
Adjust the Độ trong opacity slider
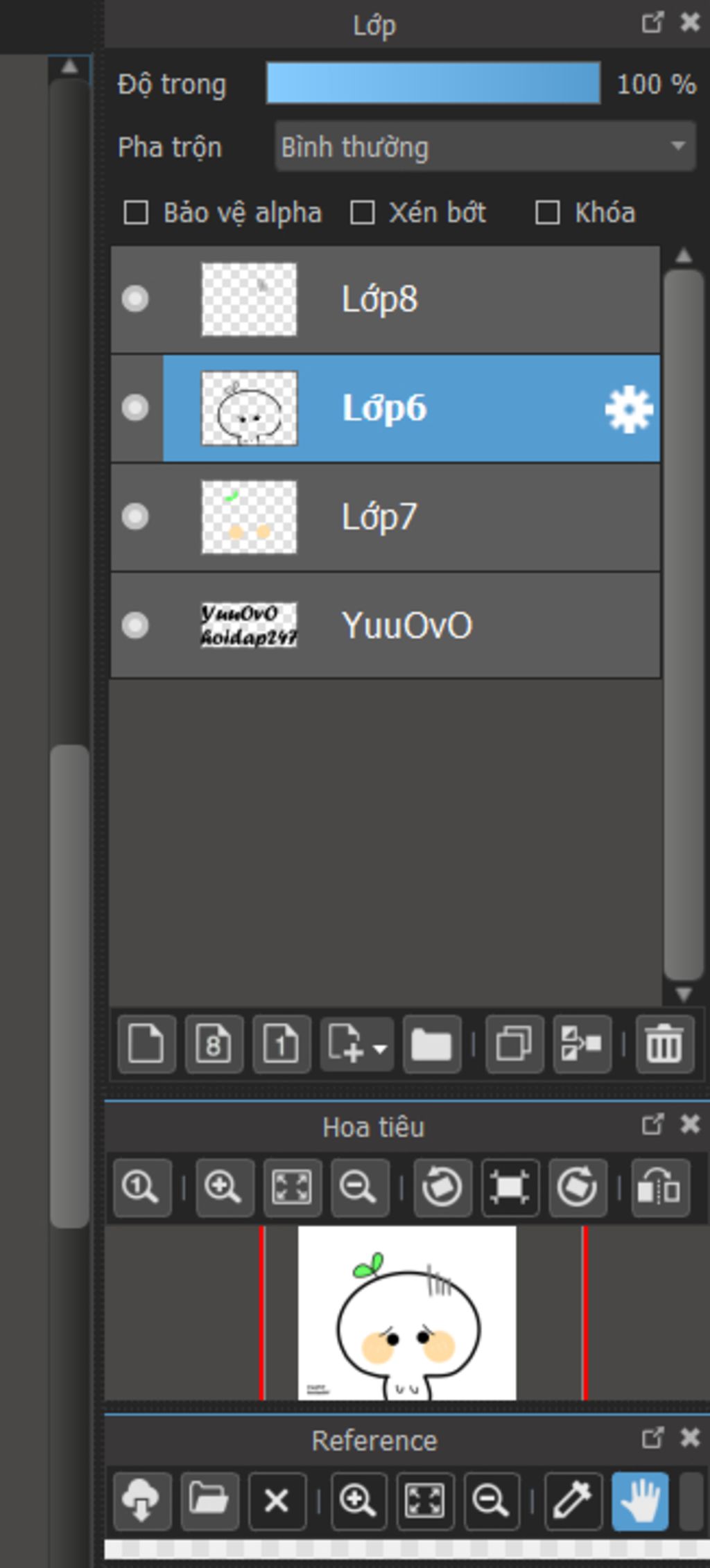[x=433, y=83]
